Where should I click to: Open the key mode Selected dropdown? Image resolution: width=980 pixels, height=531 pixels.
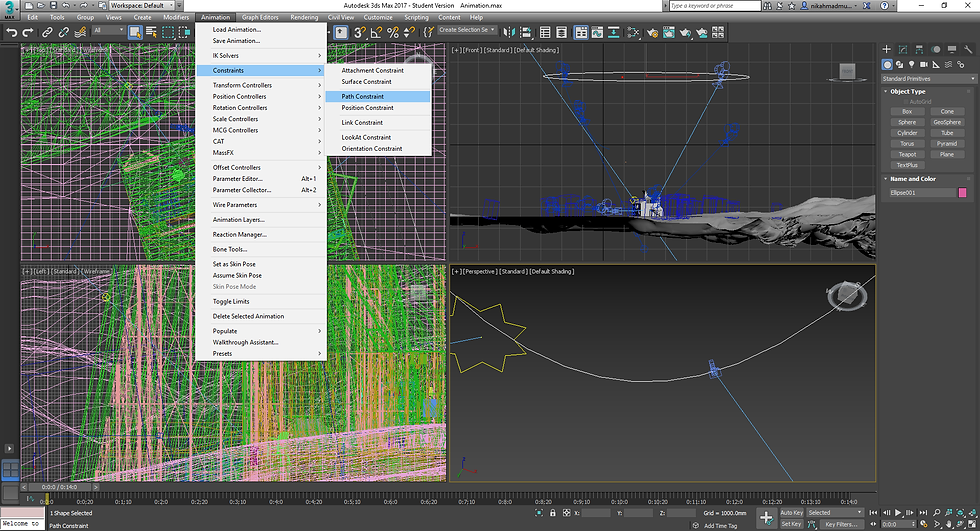(834, 512)
